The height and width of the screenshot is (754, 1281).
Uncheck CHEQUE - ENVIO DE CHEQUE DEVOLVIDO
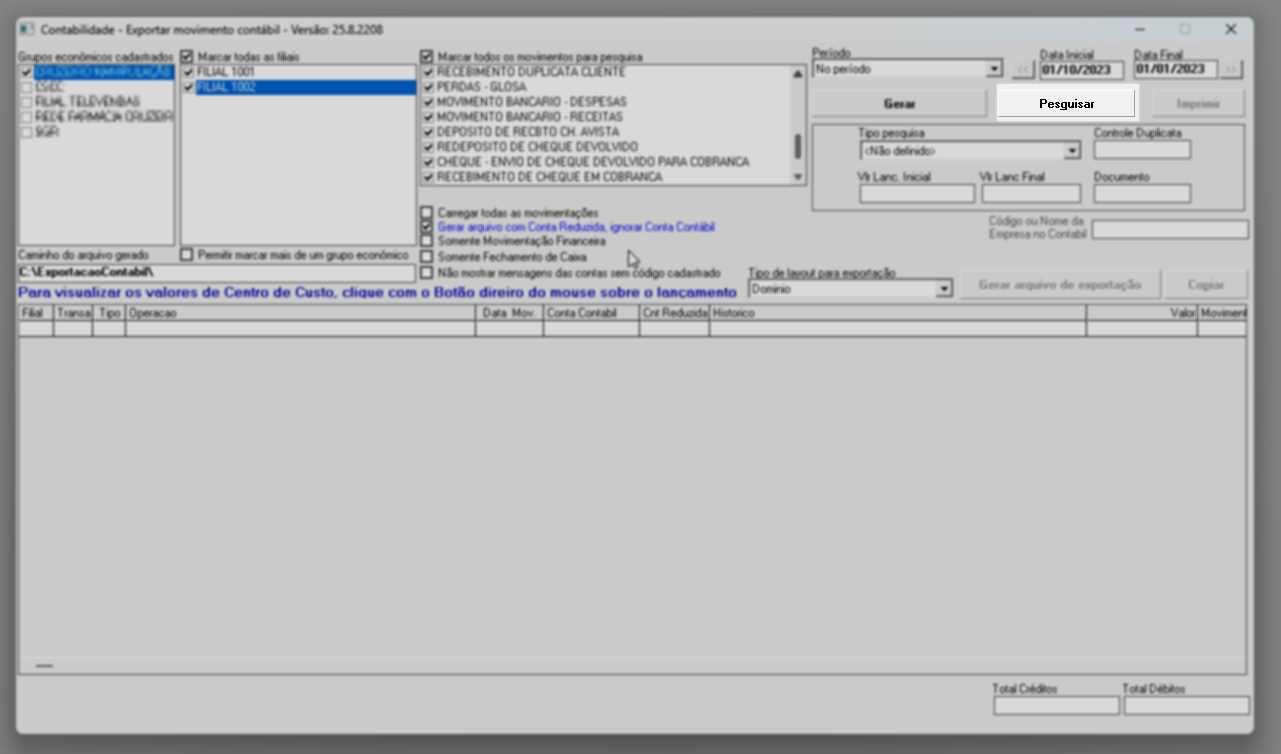429,162
